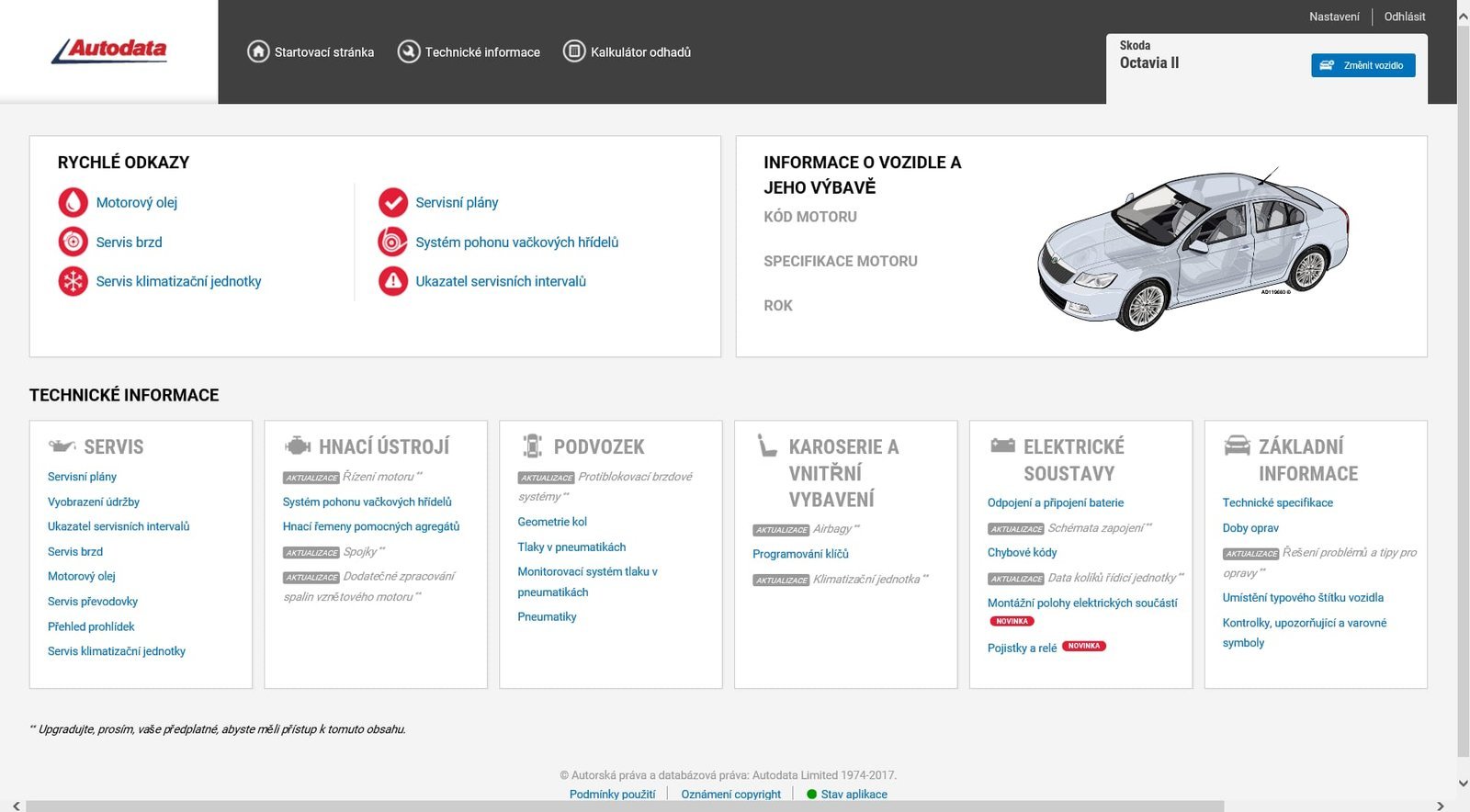Open Tlaky v pneumatikách link
Screen dimensions: 1470x812
coord(571,547)
